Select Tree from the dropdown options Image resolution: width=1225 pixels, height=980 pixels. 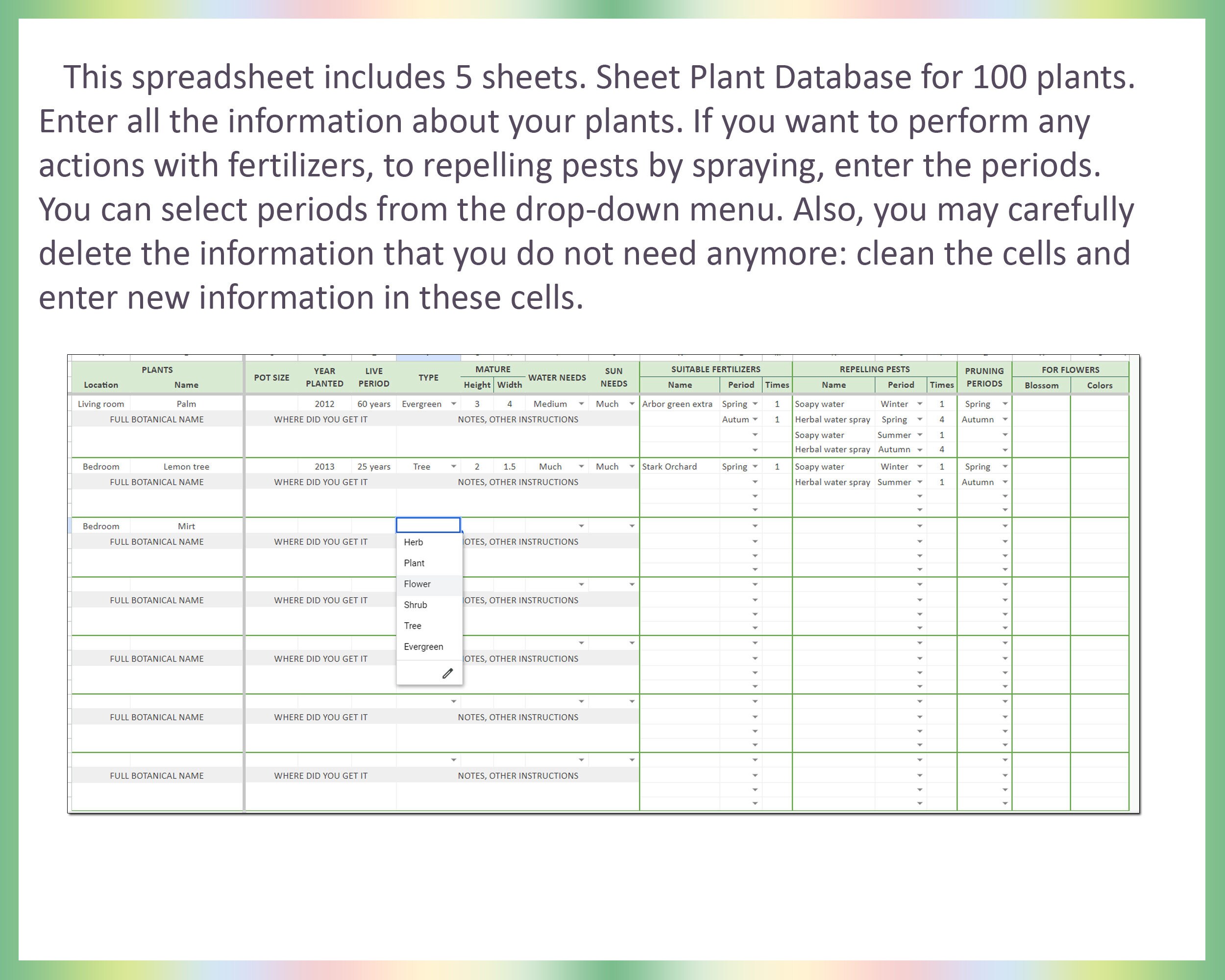(413, 626)
